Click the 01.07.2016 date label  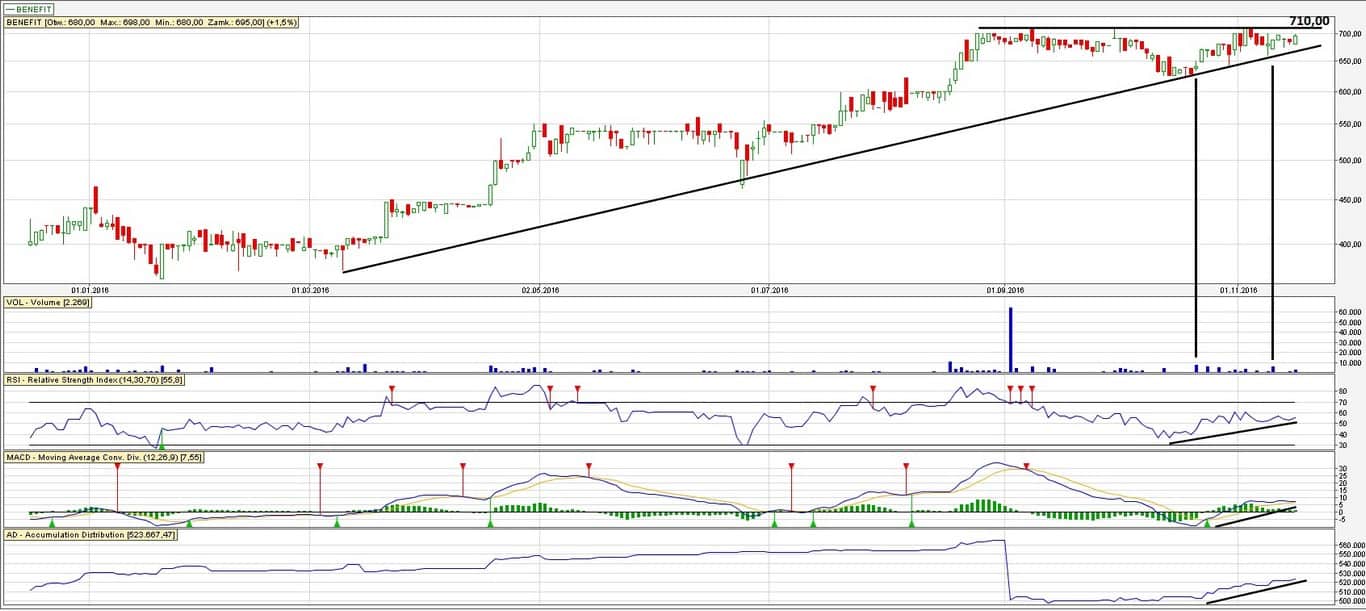point(768,290)
